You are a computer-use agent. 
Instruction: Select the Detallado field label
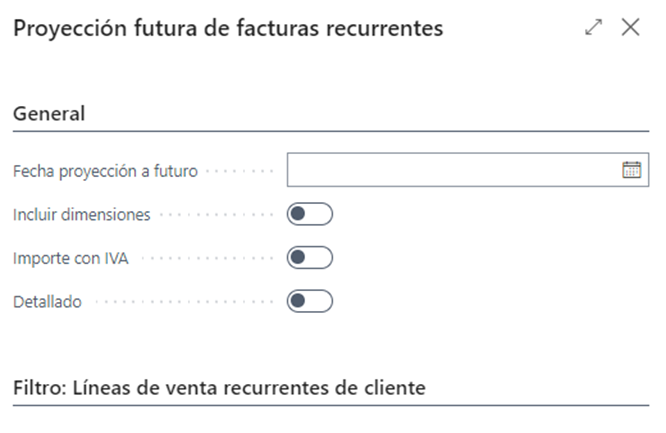click(x=47, y=302)
